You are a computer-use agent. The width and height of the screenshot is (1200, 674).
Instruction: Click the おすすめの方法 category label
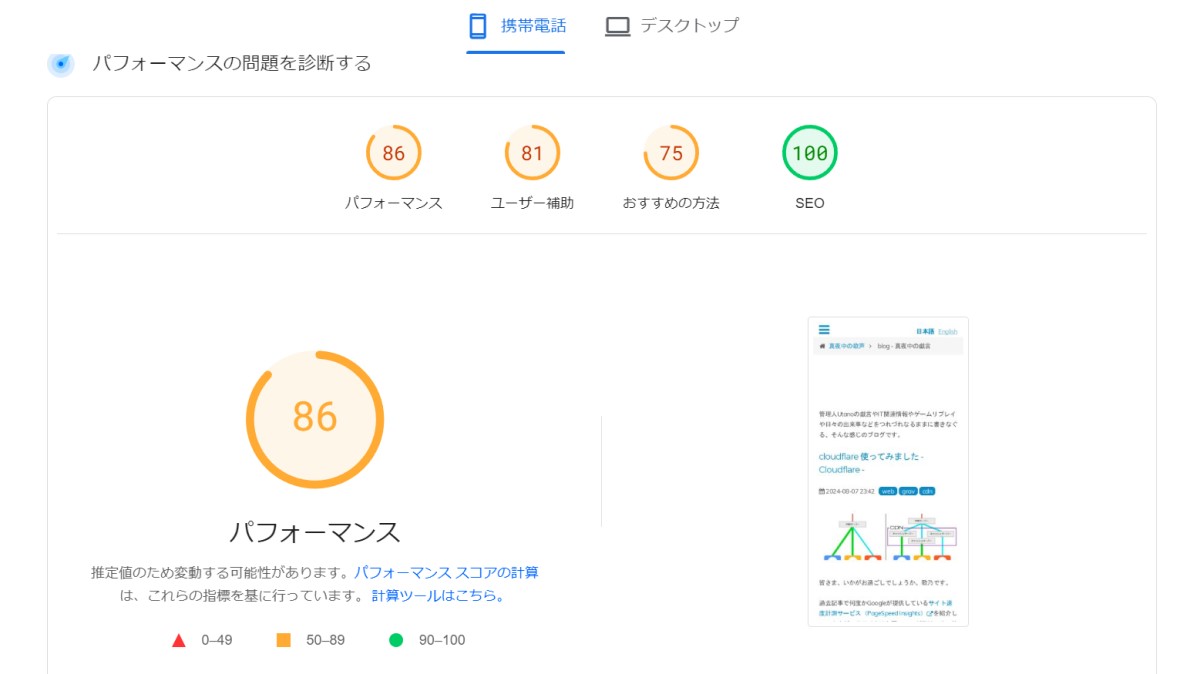pyautogui.click(x=671, y=203)
